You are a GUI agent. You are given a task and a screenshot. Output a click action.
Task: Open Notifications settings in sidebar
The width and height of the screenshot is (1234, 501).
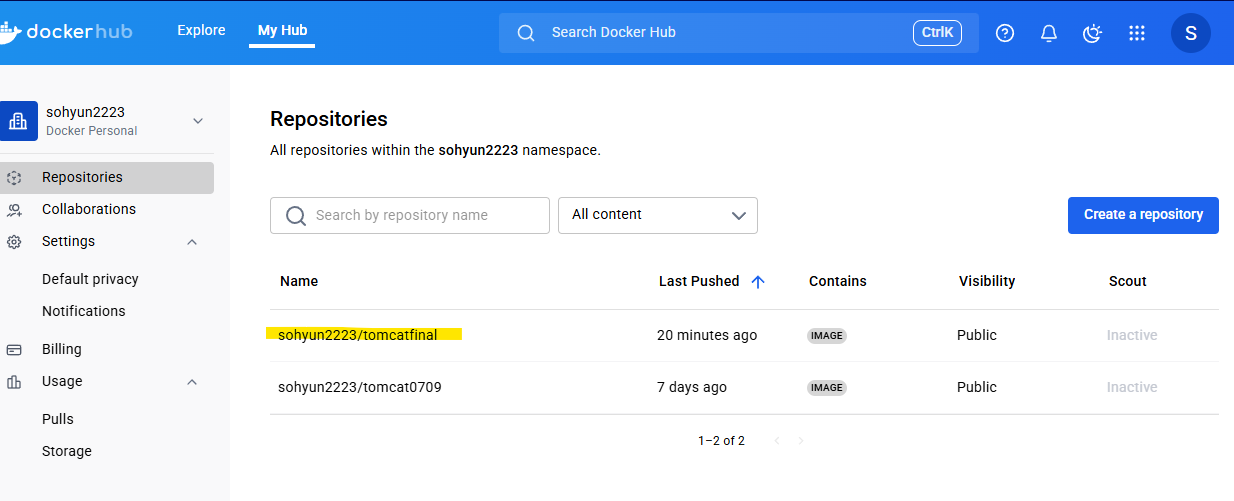point(84,311)
